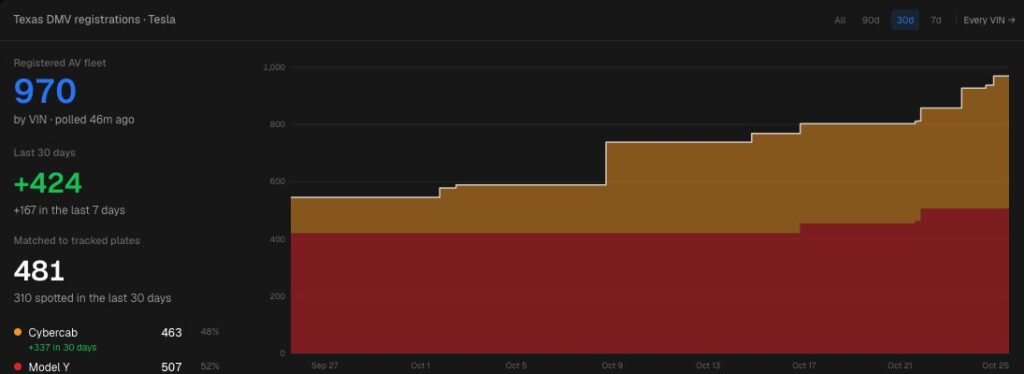Click the 52% Model Y share value

coord(210,367)
